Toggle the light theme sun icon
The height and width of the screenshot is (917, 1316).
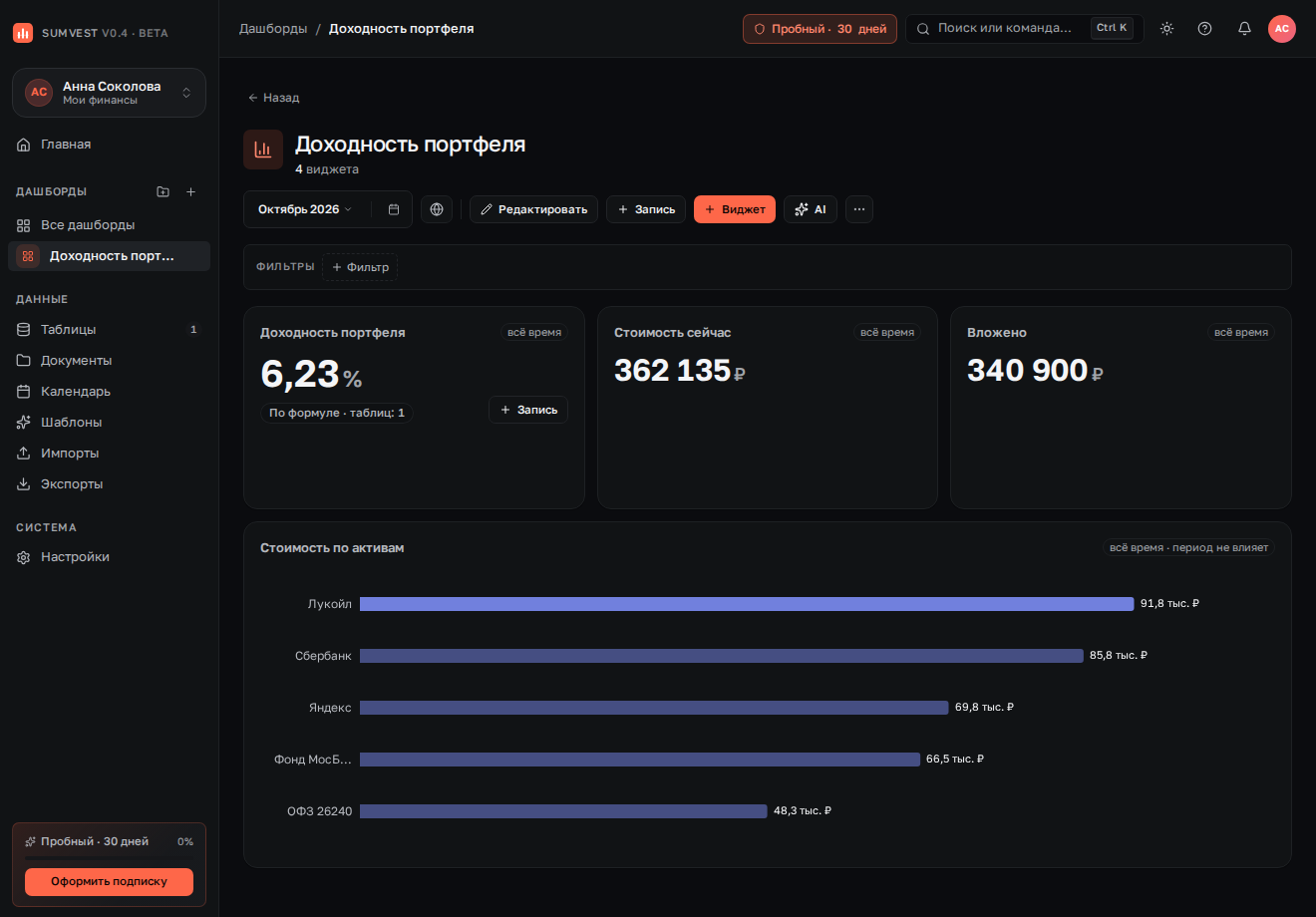tap(1166, 29)
